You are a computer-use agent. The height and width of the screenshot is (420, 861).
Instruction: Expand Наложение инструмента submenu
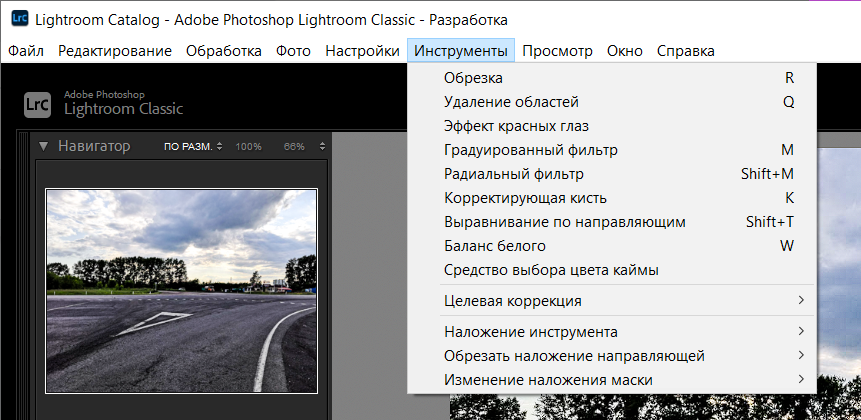(x=530, y=332)
